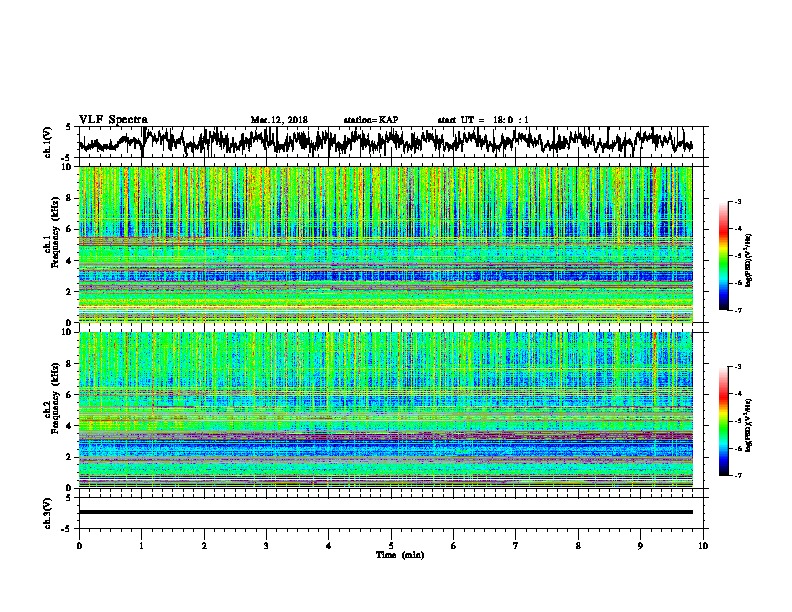
Task: Click the color scale bar beside ch.2 spectrogram
Action: click(723, 421)
